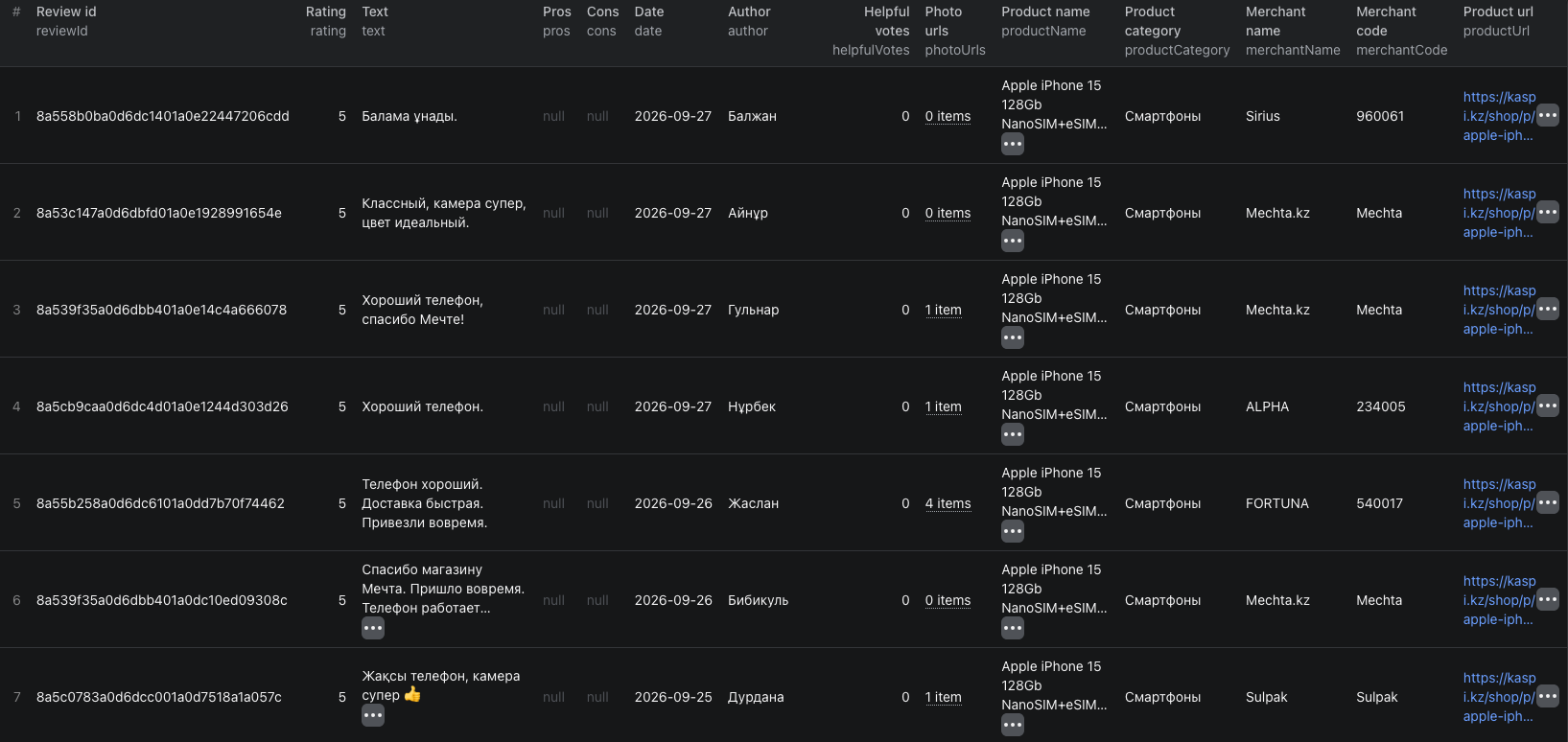The image size is (1568, 742).
Task: Open product URL ellipsis in FORTUNA merchant row
Action: (x=1548, y=502)
